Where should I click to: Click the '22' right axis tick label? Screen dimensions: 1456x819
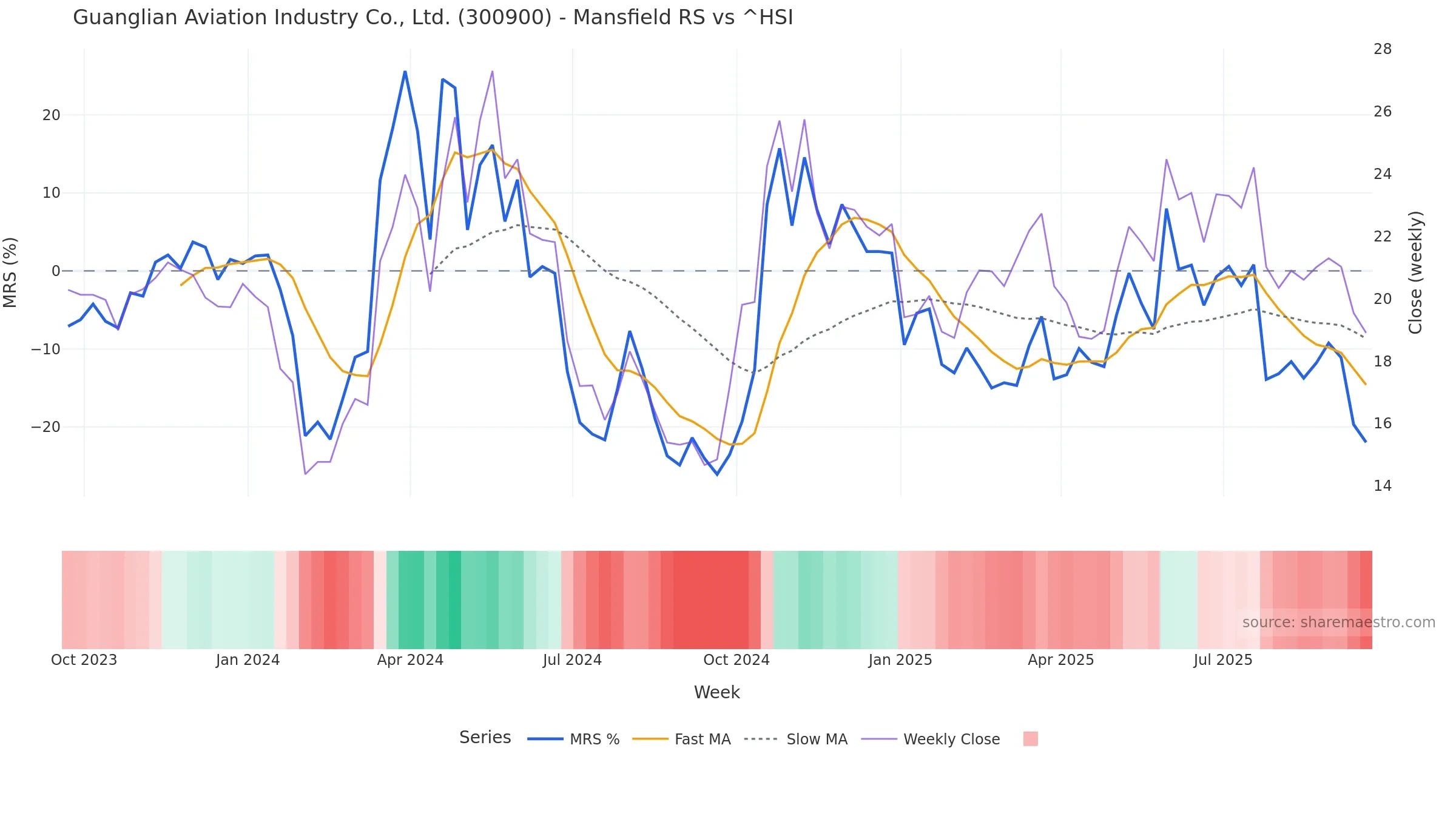pos(1383,237)
